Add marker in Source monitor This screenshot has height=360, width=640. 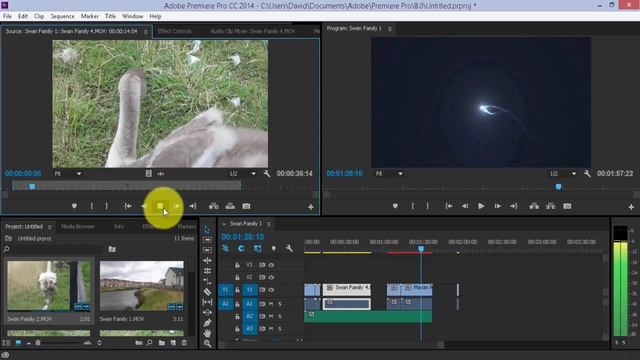click(74, 206)
